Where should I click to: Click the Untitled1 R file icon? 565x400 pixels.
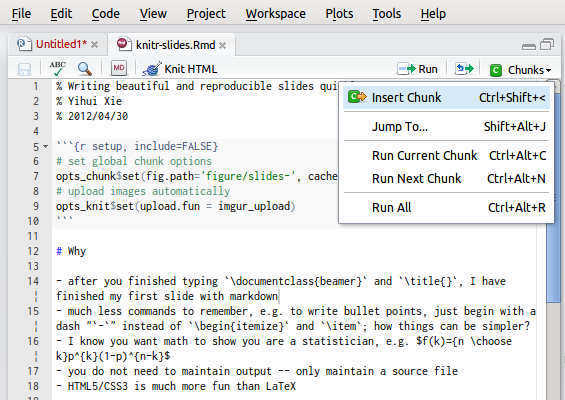(24, 44)
